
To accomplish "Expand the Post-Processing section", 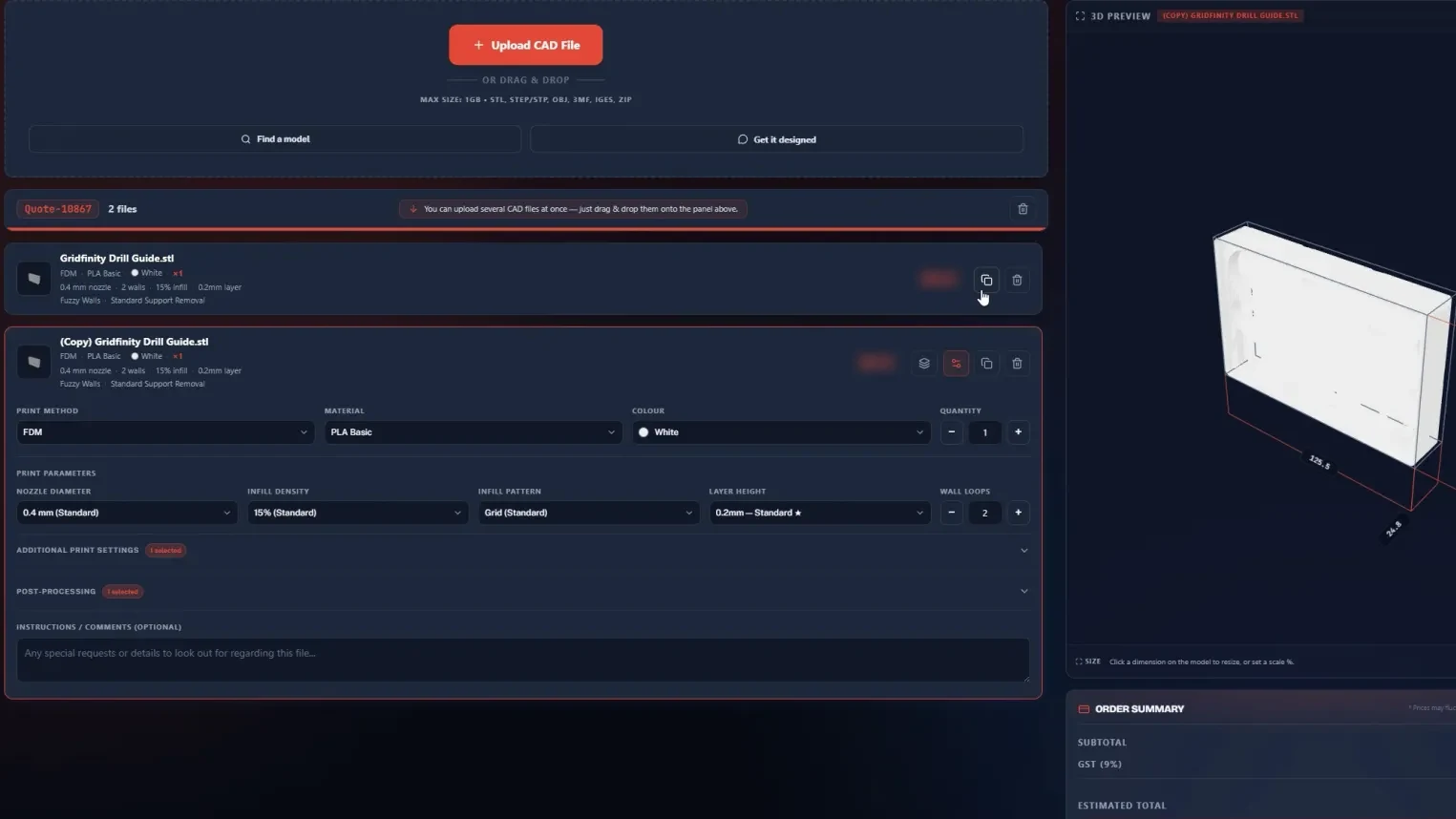I will [522, 592].
